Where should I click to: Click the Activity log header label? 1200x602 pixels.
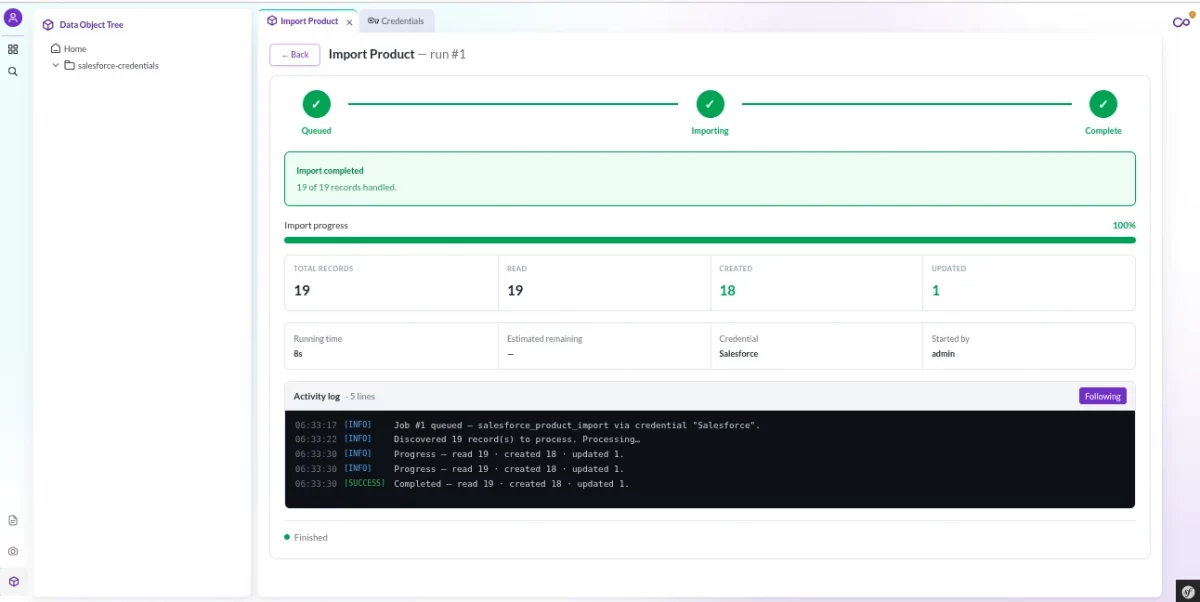[317, 396]
